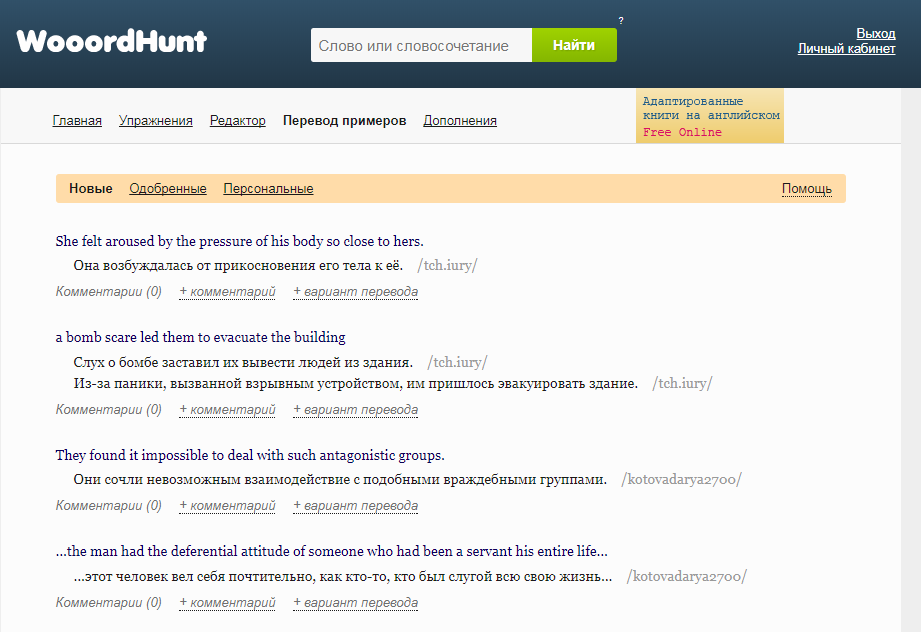The image size is (921, 632).
Task: Open the Главная menu item
Action: click(x=76, y=120)
